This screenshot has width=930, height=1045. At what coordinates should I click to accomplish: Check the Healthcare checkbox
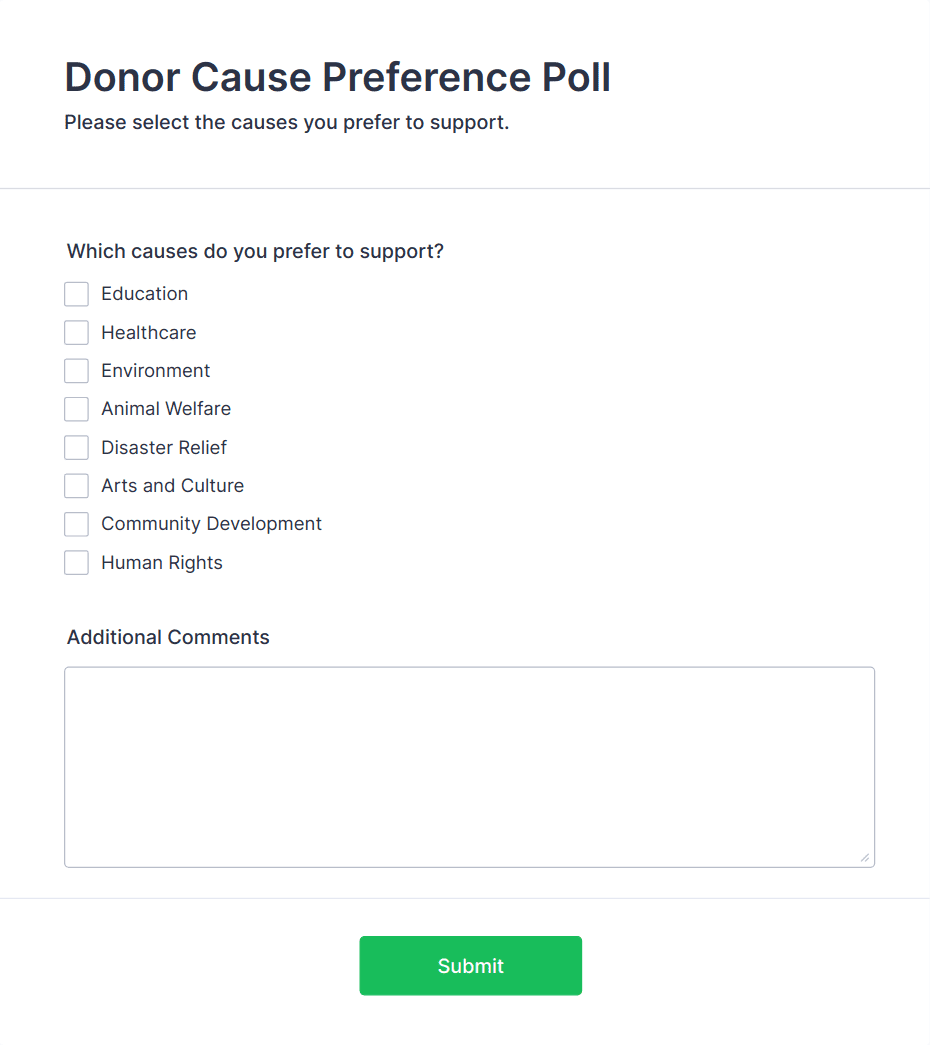pos(77,333)
